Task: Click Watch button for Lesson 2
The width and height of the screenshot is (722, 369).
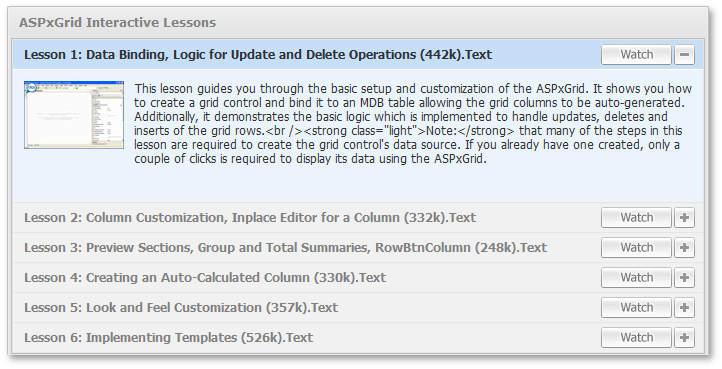Action: point(636,217)
